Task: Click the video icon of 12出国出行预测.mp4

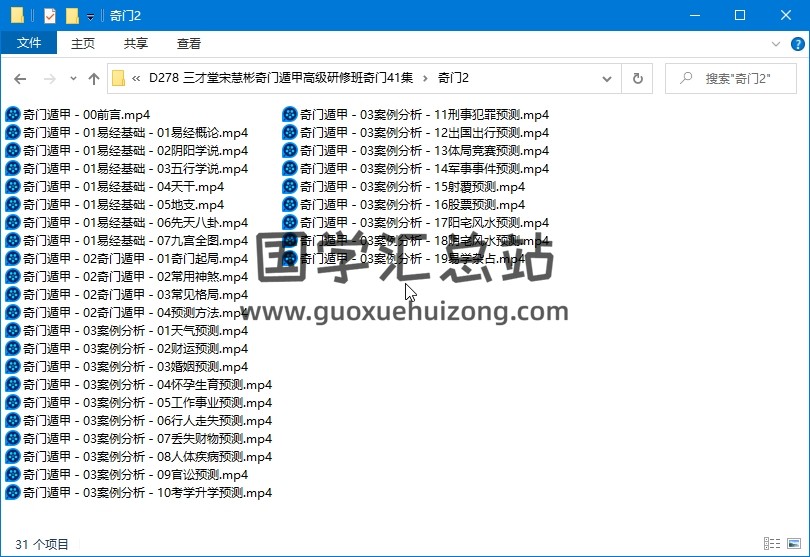Action: [290, 132]
